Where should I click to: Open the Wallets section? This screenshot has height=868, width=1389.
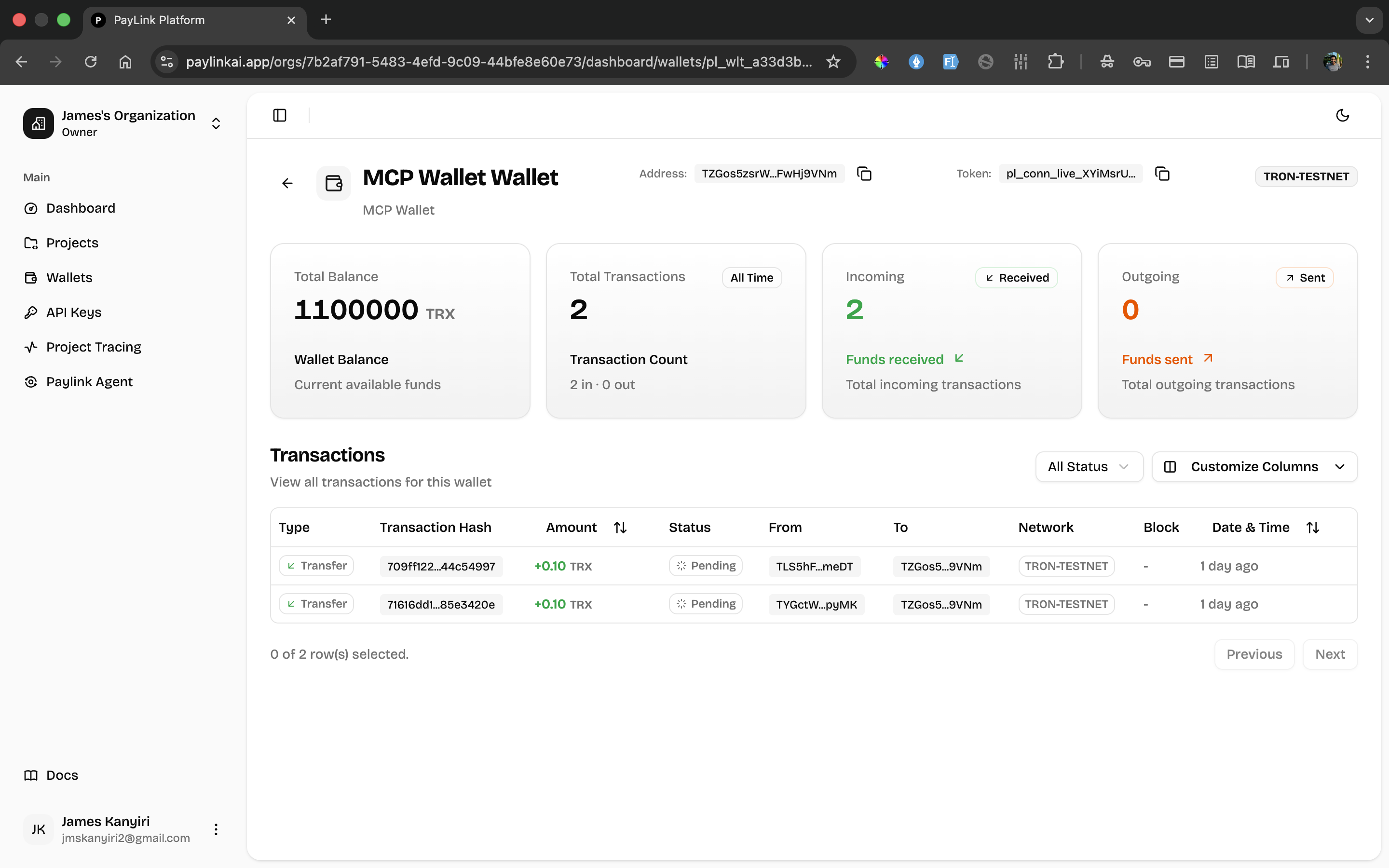69,277
